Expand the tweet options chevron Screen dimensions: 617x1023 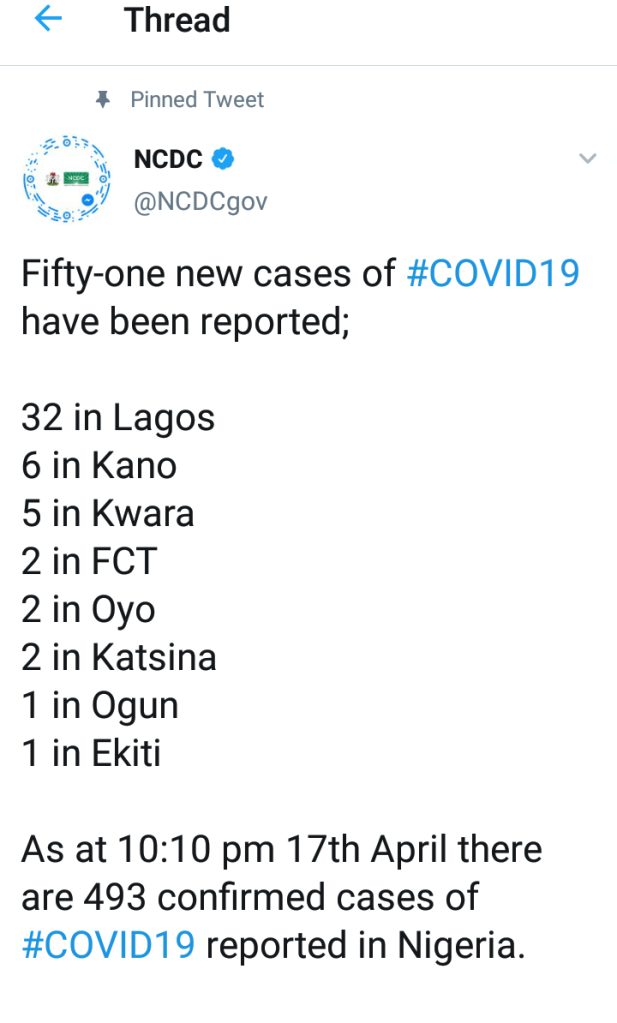(588, 159)
